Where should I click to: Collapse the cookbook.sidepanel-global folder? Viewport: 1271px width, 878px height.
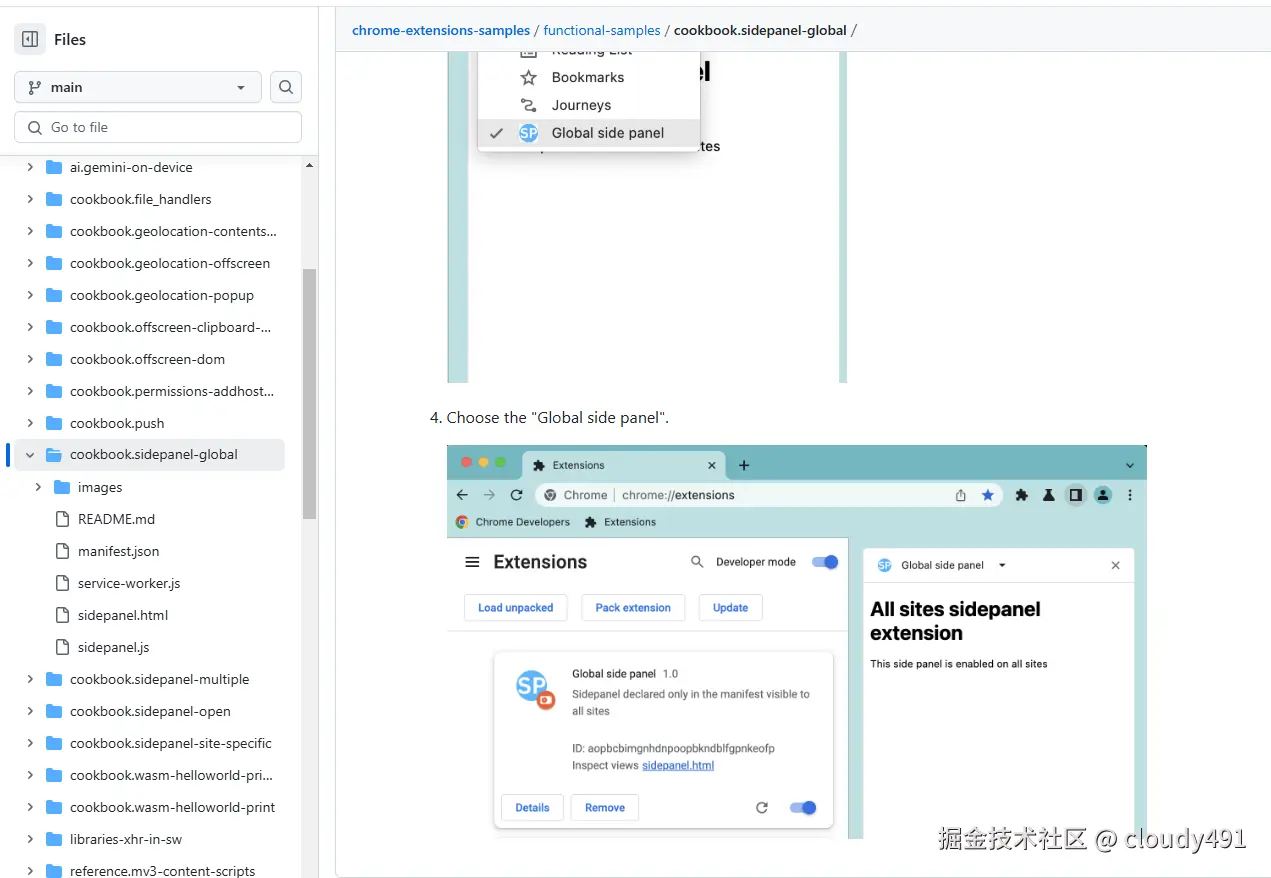[29, 454]
